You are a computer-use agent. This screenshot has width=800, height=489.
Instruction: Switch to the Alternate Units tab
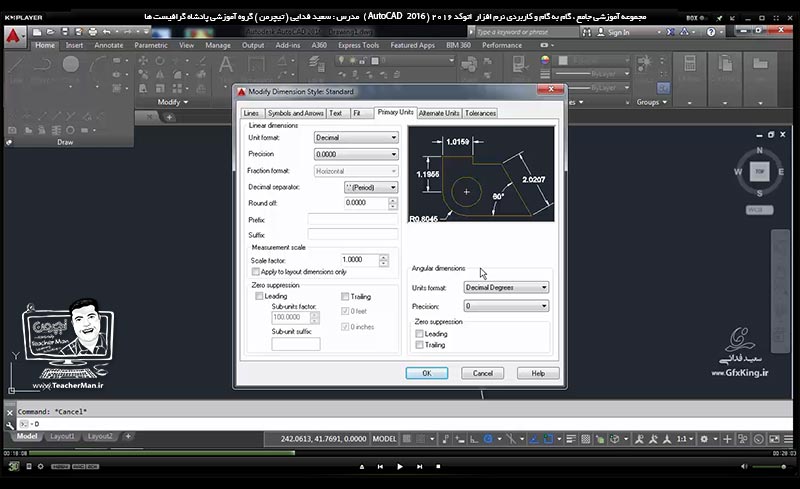click(x=439, y=113)
